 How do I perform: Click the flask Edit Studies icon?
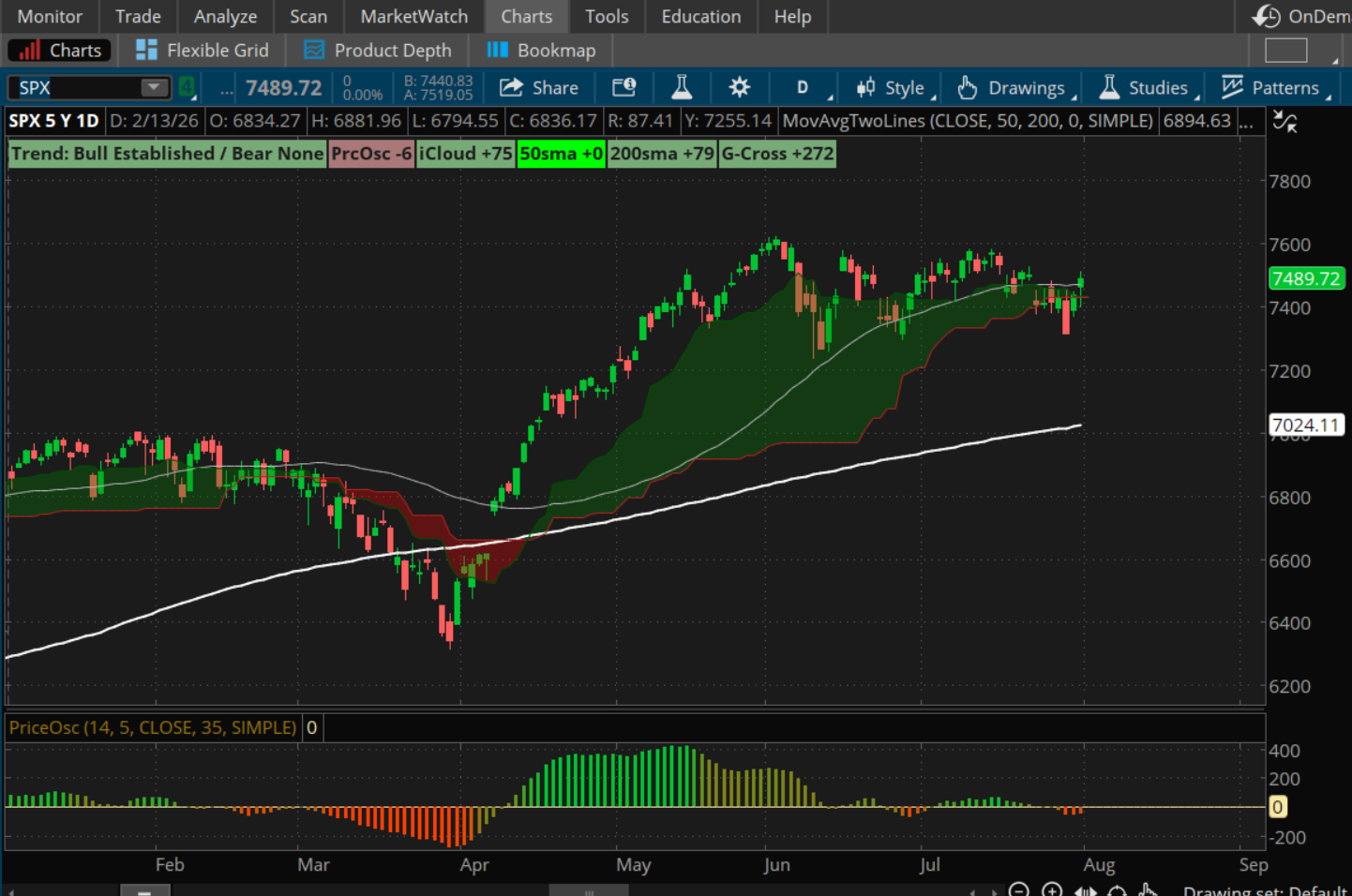click(x=682, y=88)
